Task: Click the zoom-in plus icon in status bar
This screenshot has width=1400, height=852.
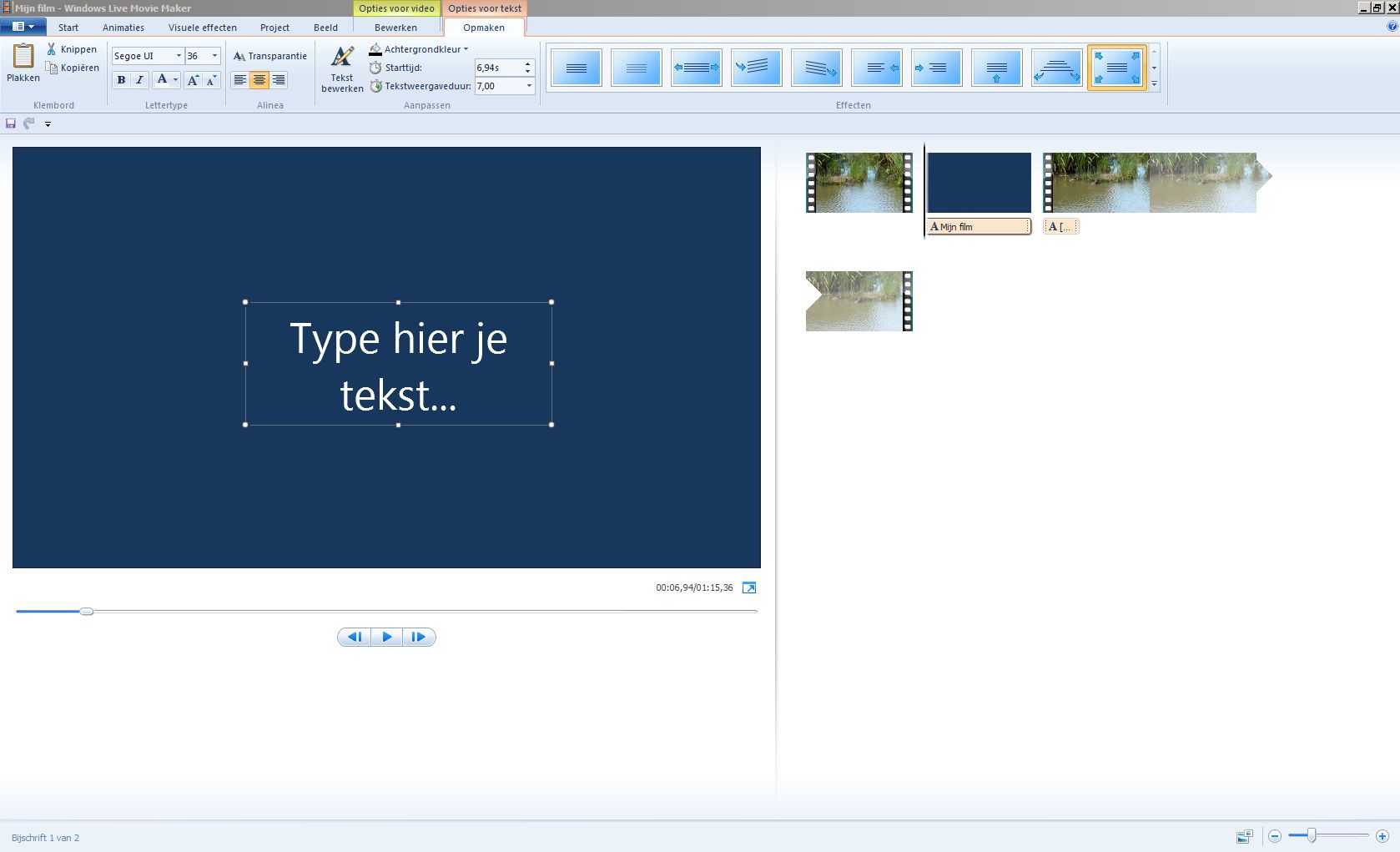Action: point(1382,836)
